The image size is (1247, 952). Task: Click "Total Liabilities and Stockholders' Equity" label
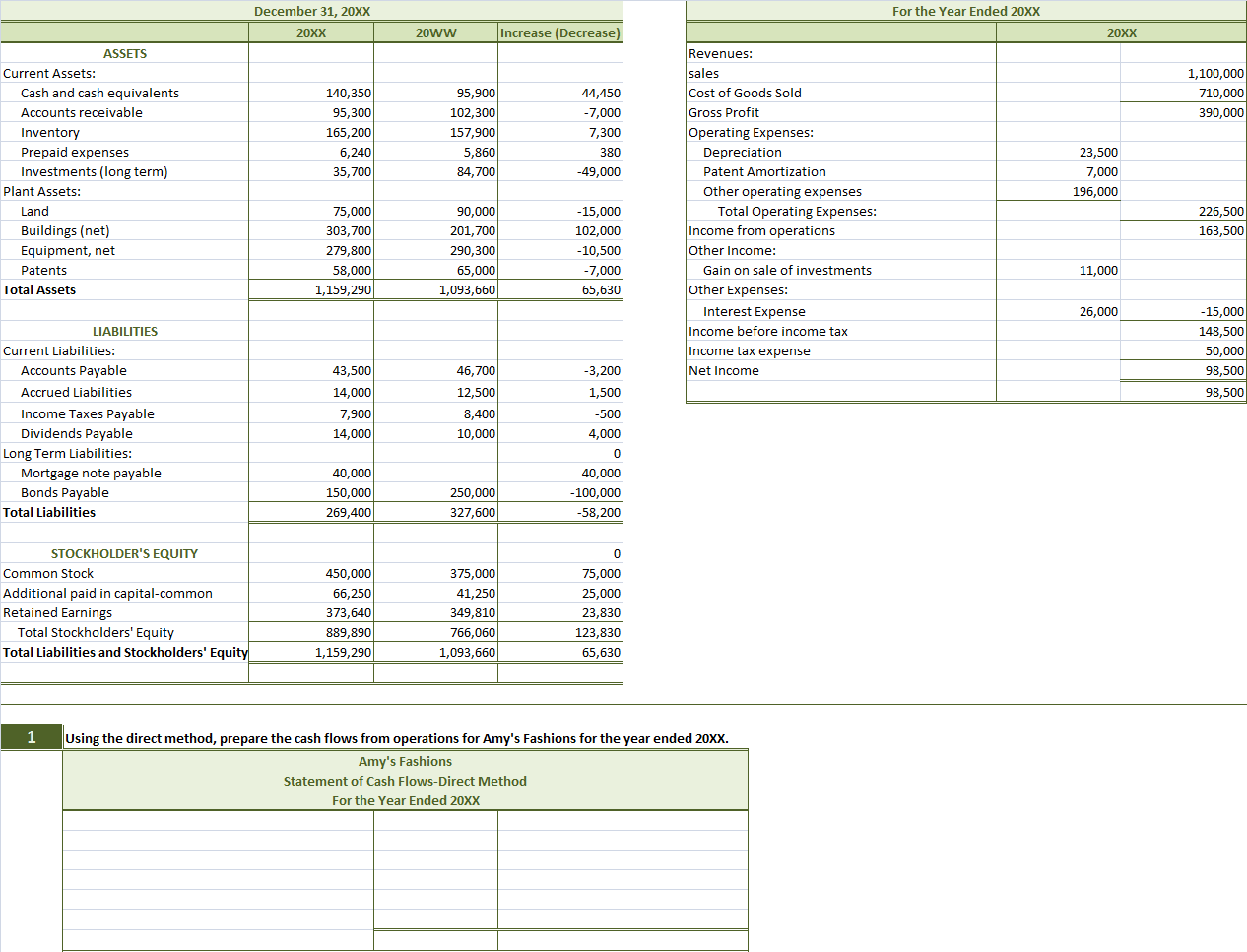coord(125,652)
